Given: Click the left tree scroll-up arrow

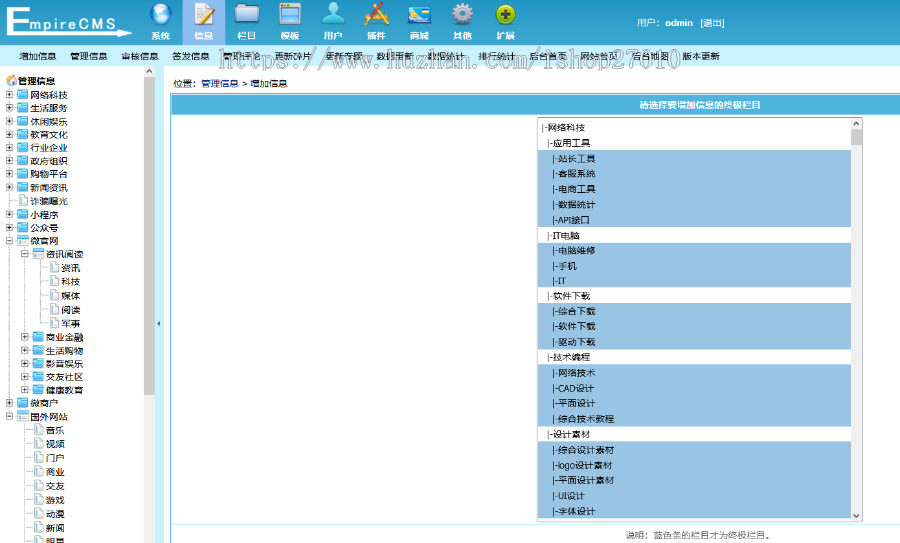Looking at the screenshot, I should [x=149, y=72].
